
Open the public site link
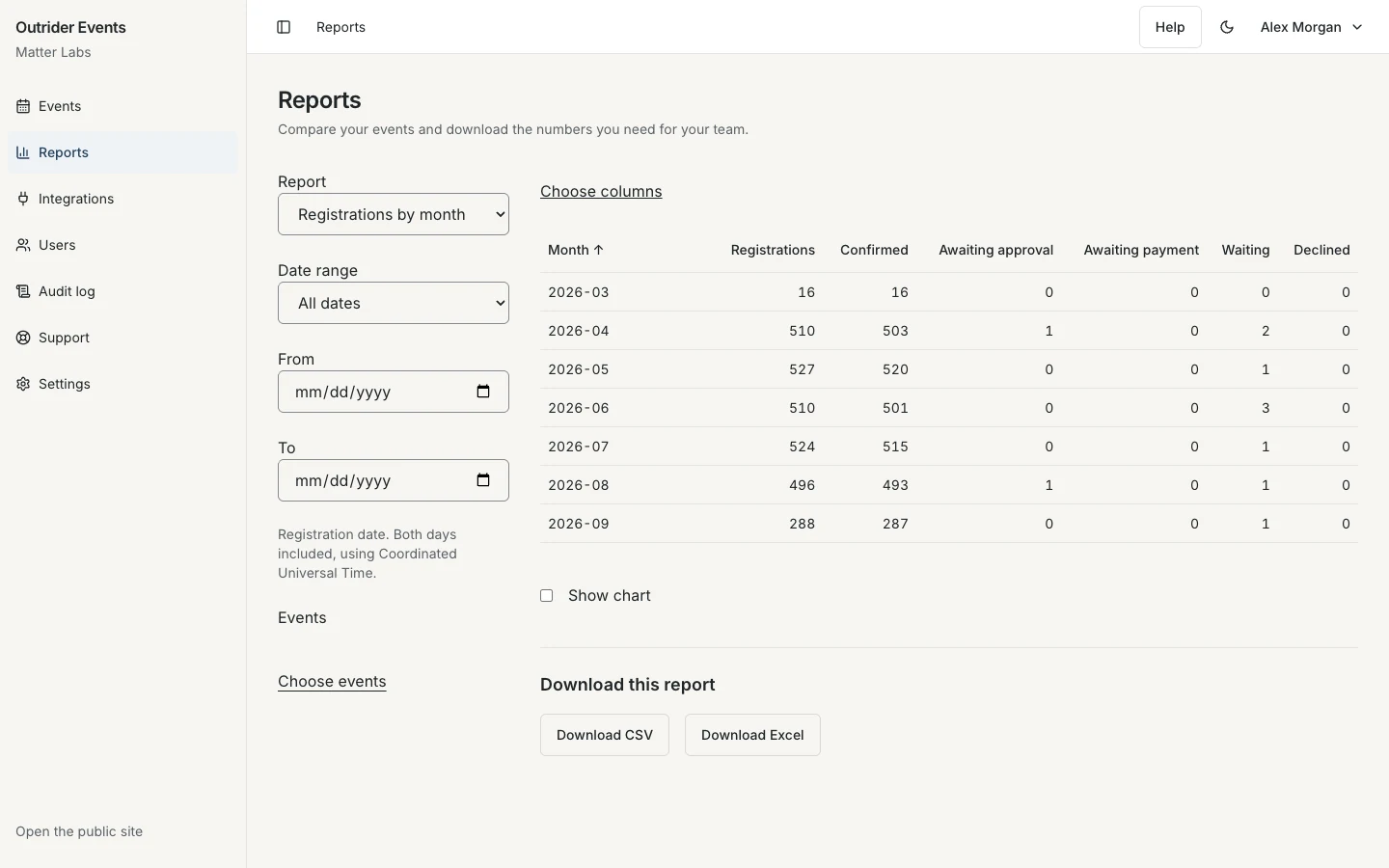coord(79,831)
